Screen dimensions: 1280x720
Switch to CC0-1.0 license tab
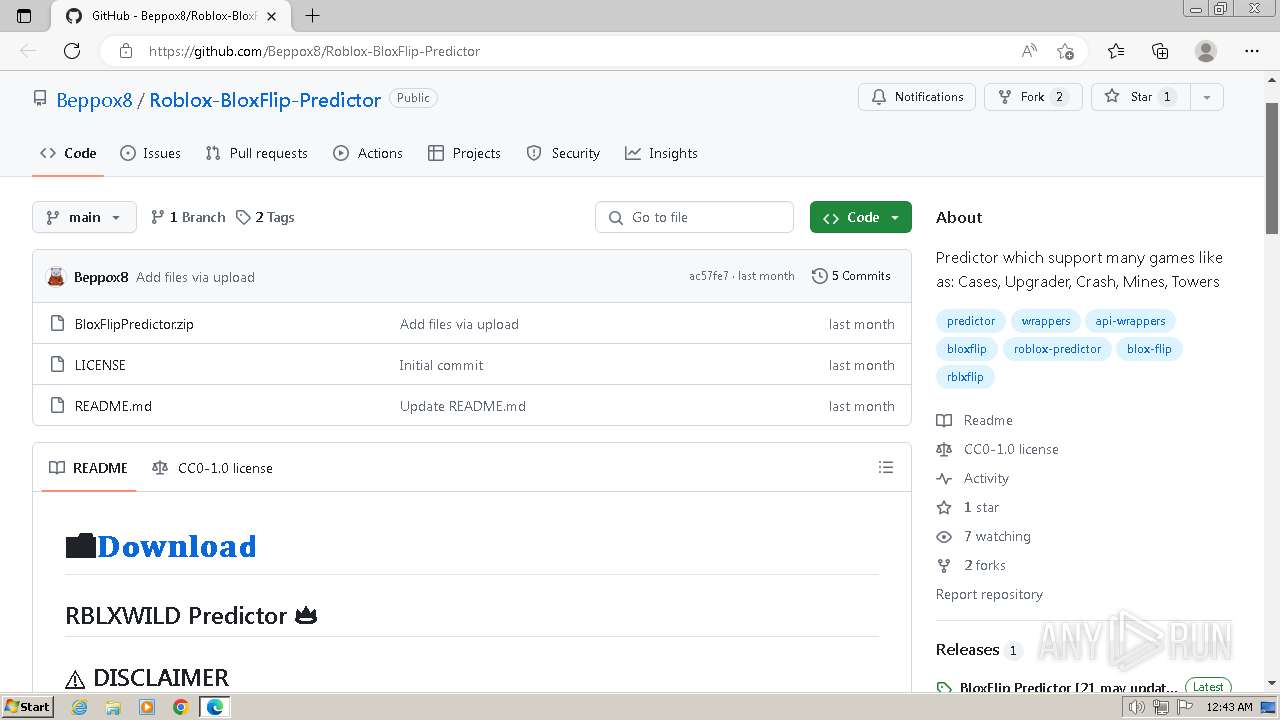[x=212, y=468]
